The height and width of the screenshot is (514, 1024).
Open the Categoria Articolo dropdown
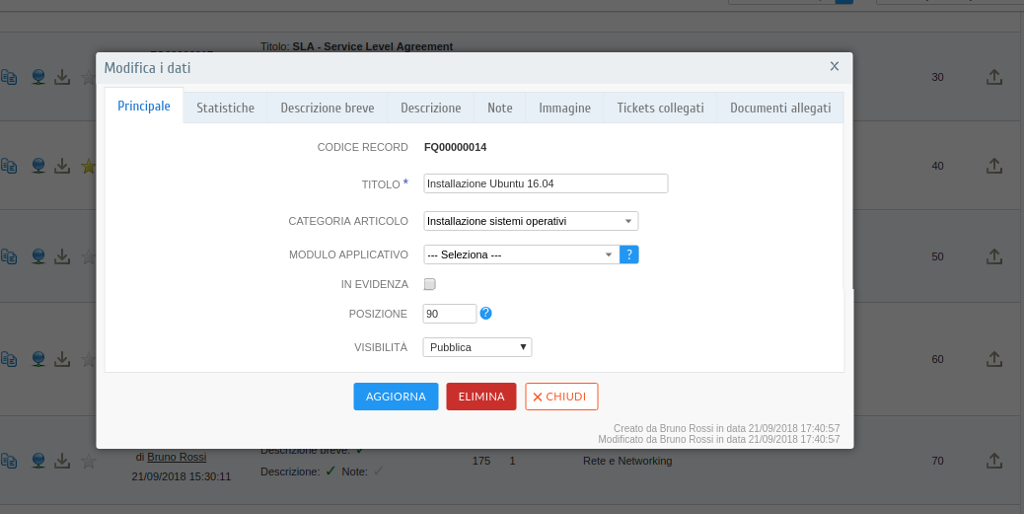[531, 221]
